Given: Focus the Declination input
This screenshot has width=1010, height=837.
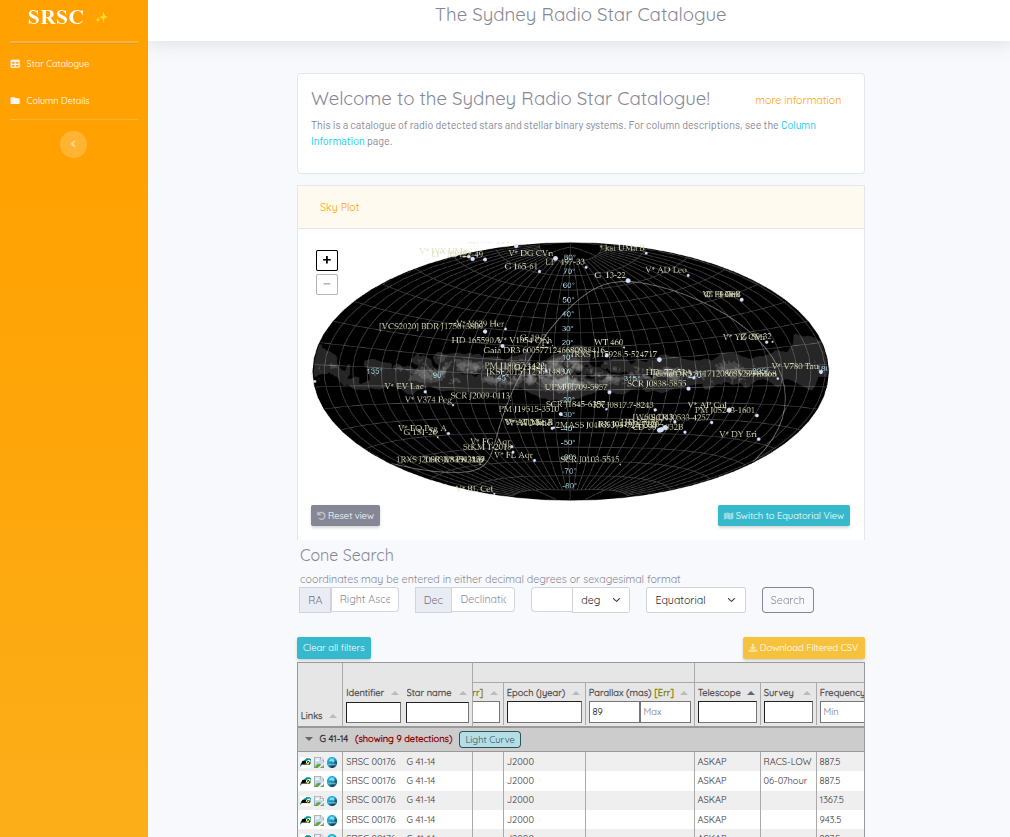Looking at the screenshot, I should pos(482,599).
